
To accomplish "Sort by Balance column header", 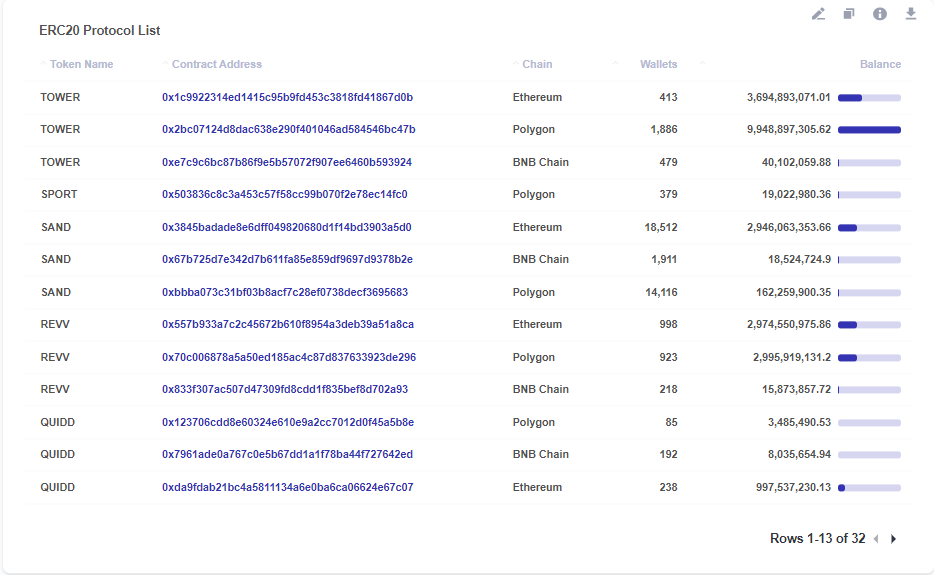I will (x=880, y=64).
